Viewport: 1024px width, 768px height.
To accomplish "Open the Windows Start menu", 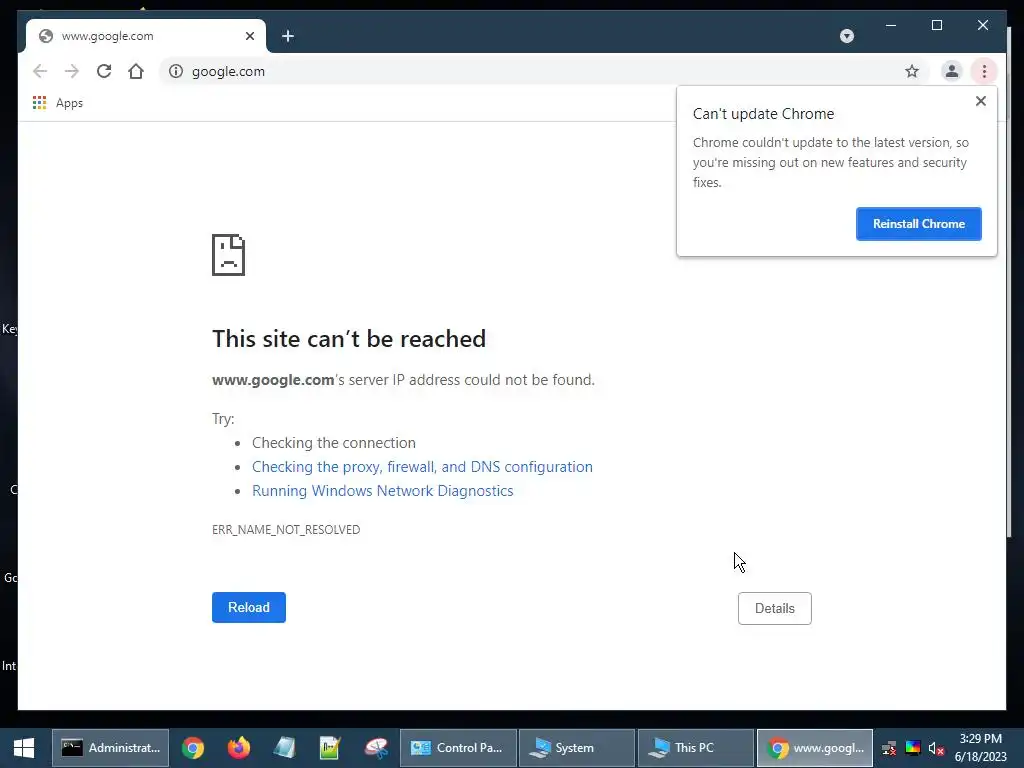I will click(x=24, y=748).
